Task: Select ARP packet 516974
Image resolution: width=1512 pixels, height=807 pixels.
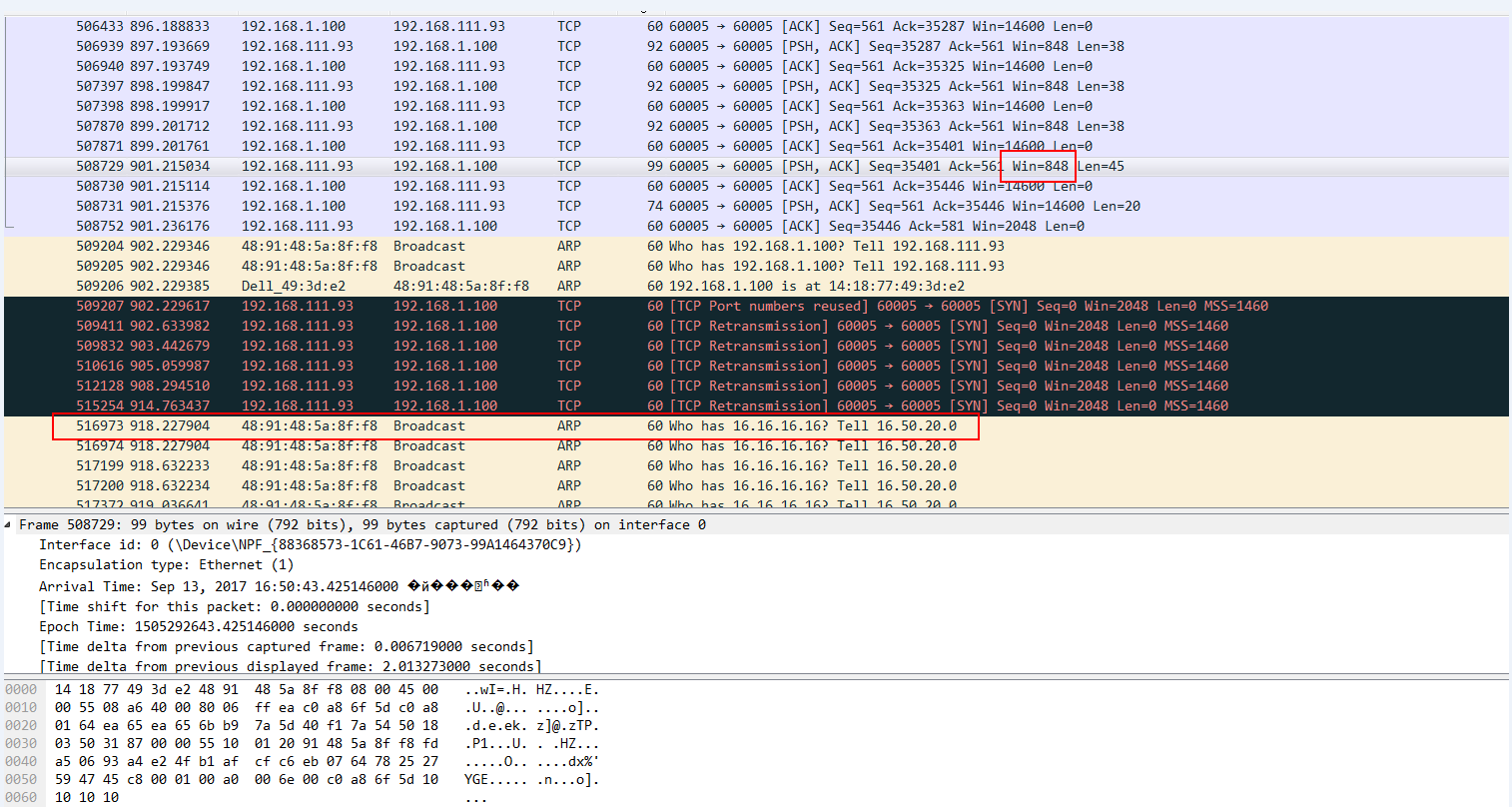Action: (x=756, y=445)
